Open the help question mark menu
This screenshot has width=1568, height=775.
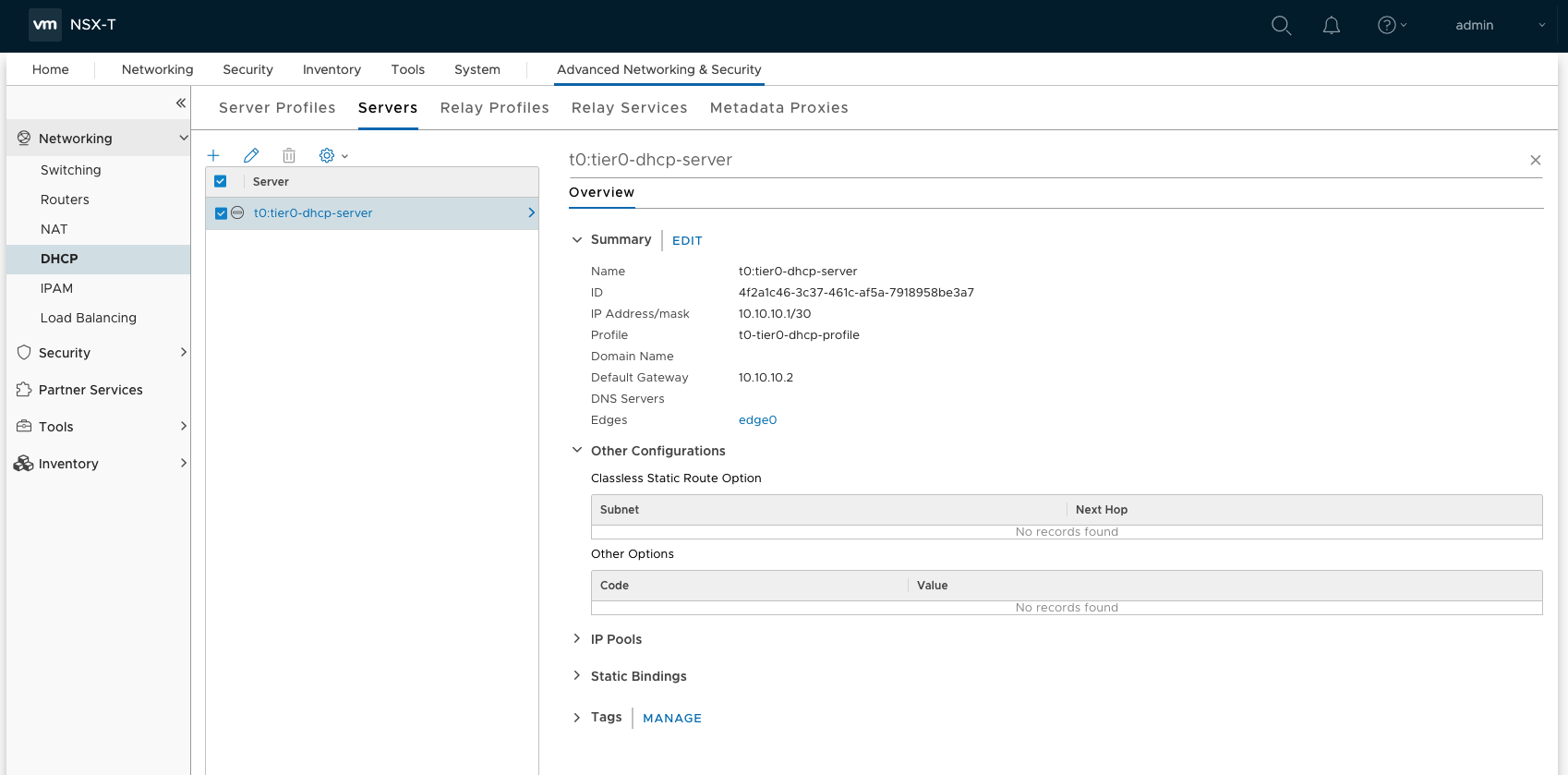pos(1391,26)
